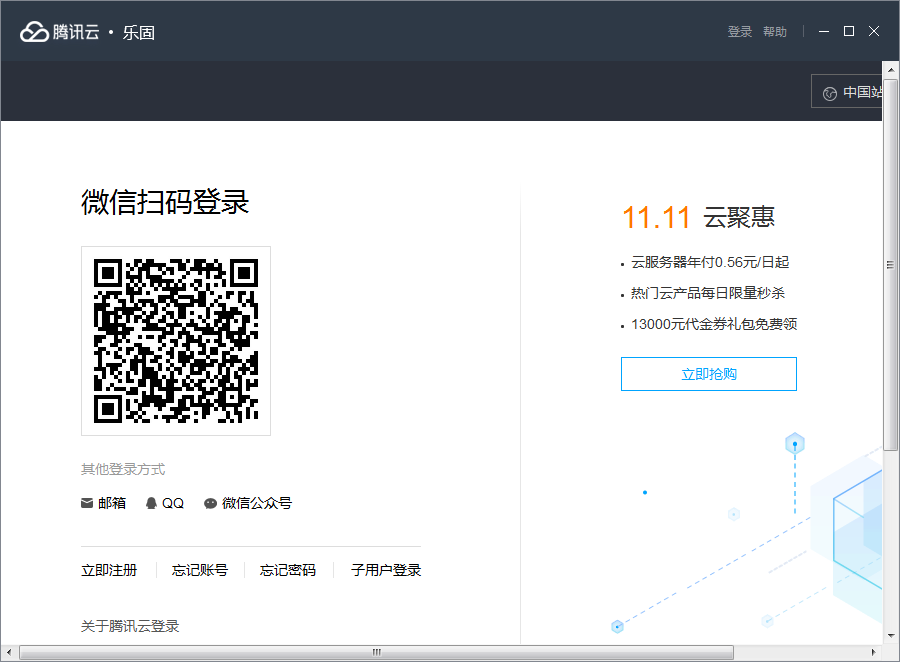The height and width of the screenshot is (662, 900).
Task: Open the 忘记密码 link
Action: 288,570
